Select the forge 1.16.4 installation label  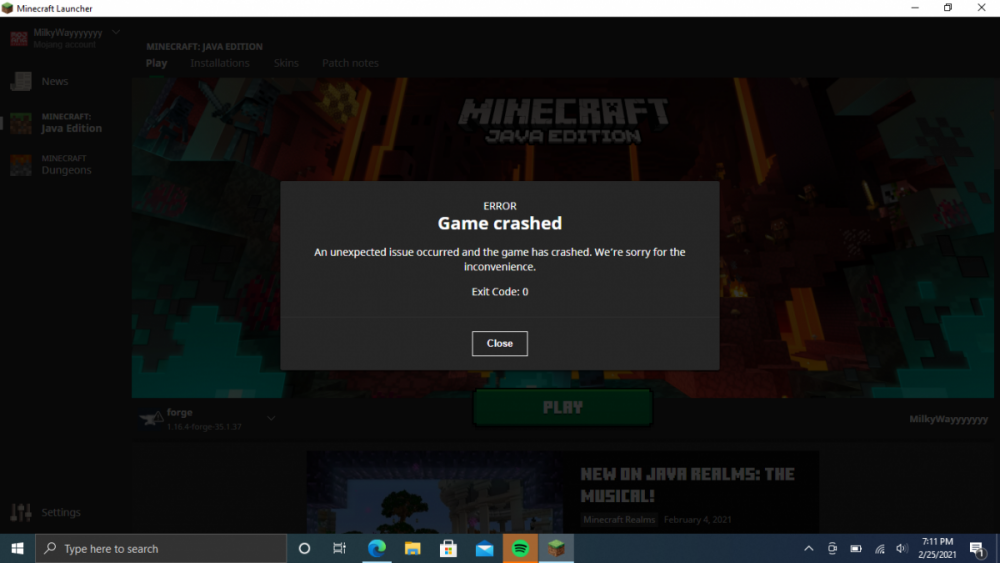tap(204, 419)
